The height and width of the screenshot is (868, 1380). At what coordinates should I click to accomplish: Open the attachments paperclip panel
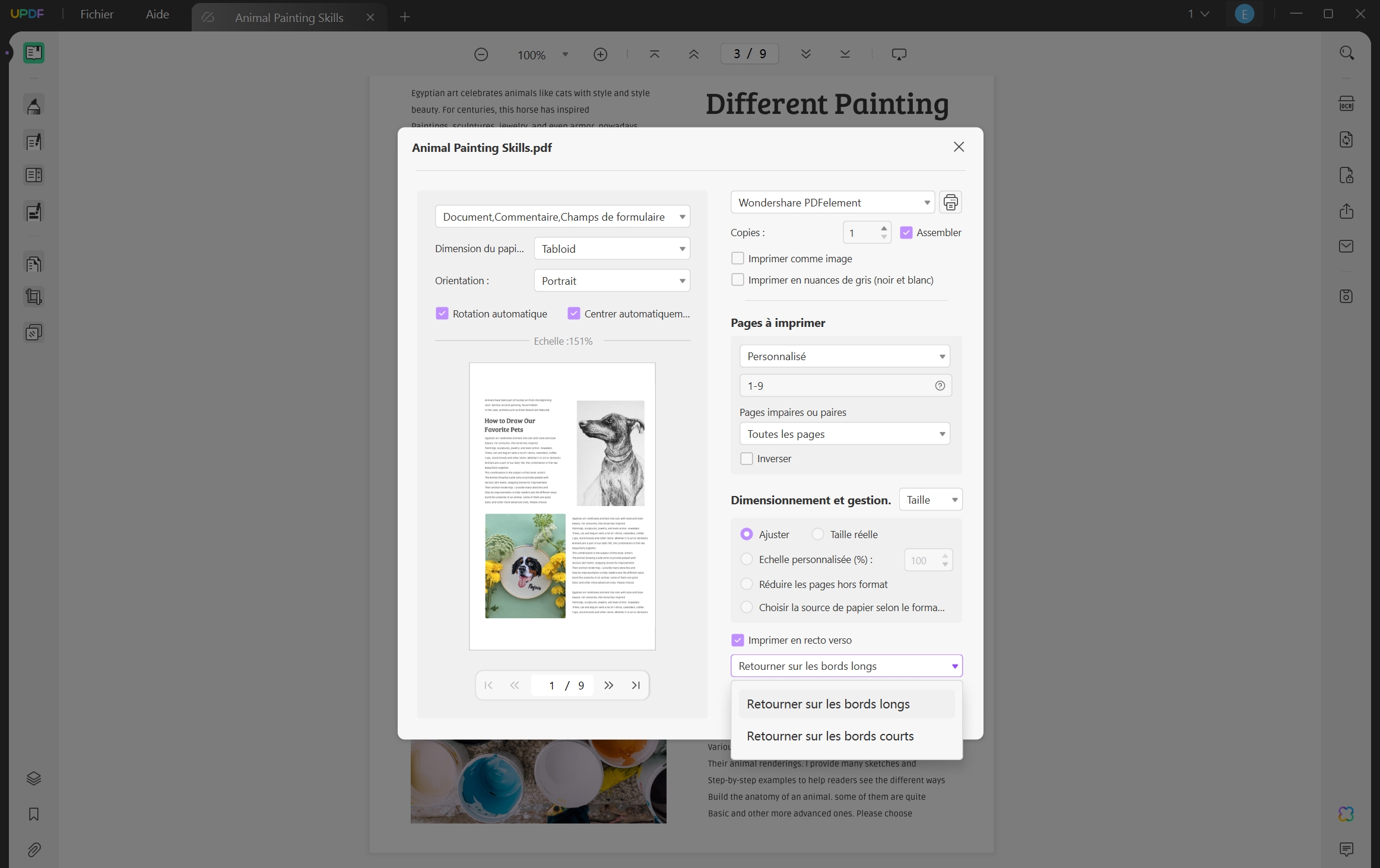point(34,850)
